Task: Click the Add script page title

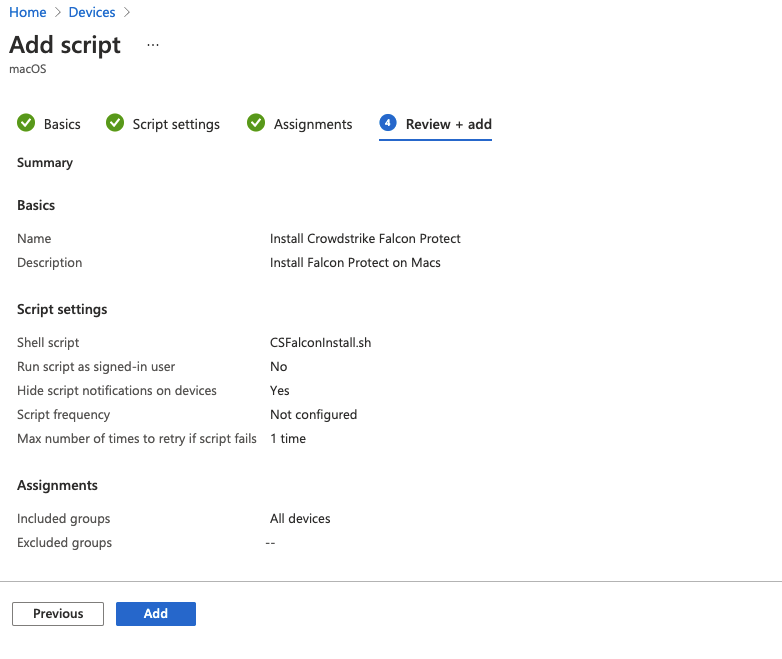Action: click(x=65, y=45)
